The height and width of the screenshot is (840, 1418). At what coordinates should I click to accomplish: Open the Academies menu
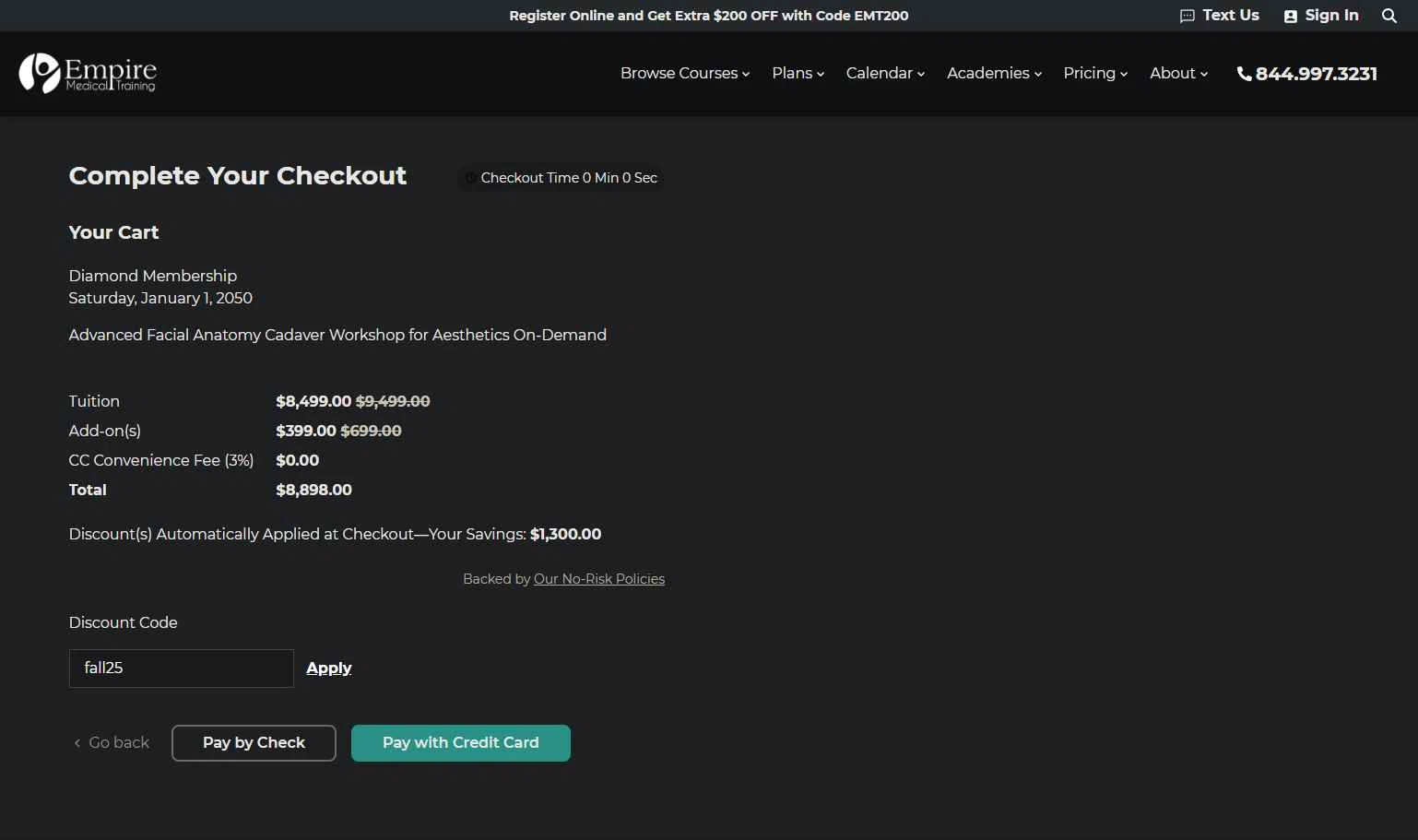pyautogui.click(x=994, y=73)
